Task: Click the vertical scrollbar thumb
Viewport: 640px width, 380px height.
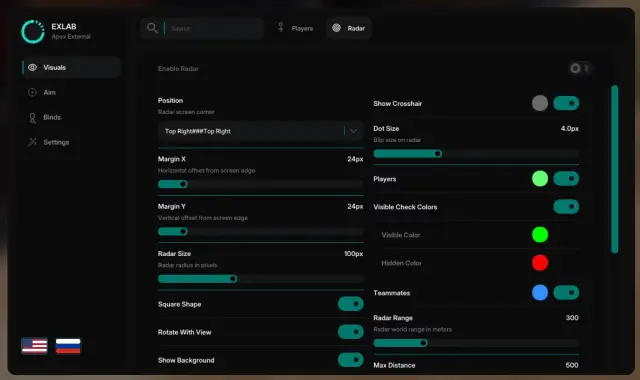Action: pyautogui.click(x=615, y=169)
